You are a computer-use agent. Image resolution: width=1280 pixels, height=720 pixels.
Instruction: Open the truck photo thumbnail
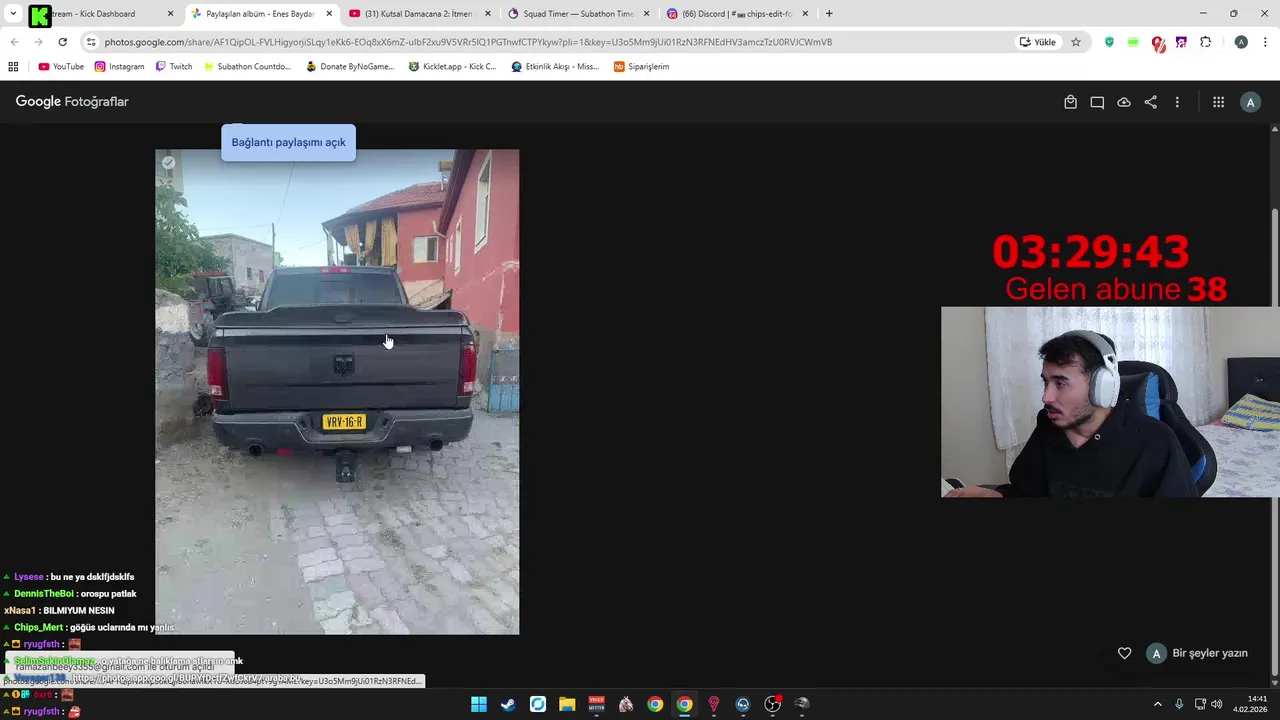point(337,392)
